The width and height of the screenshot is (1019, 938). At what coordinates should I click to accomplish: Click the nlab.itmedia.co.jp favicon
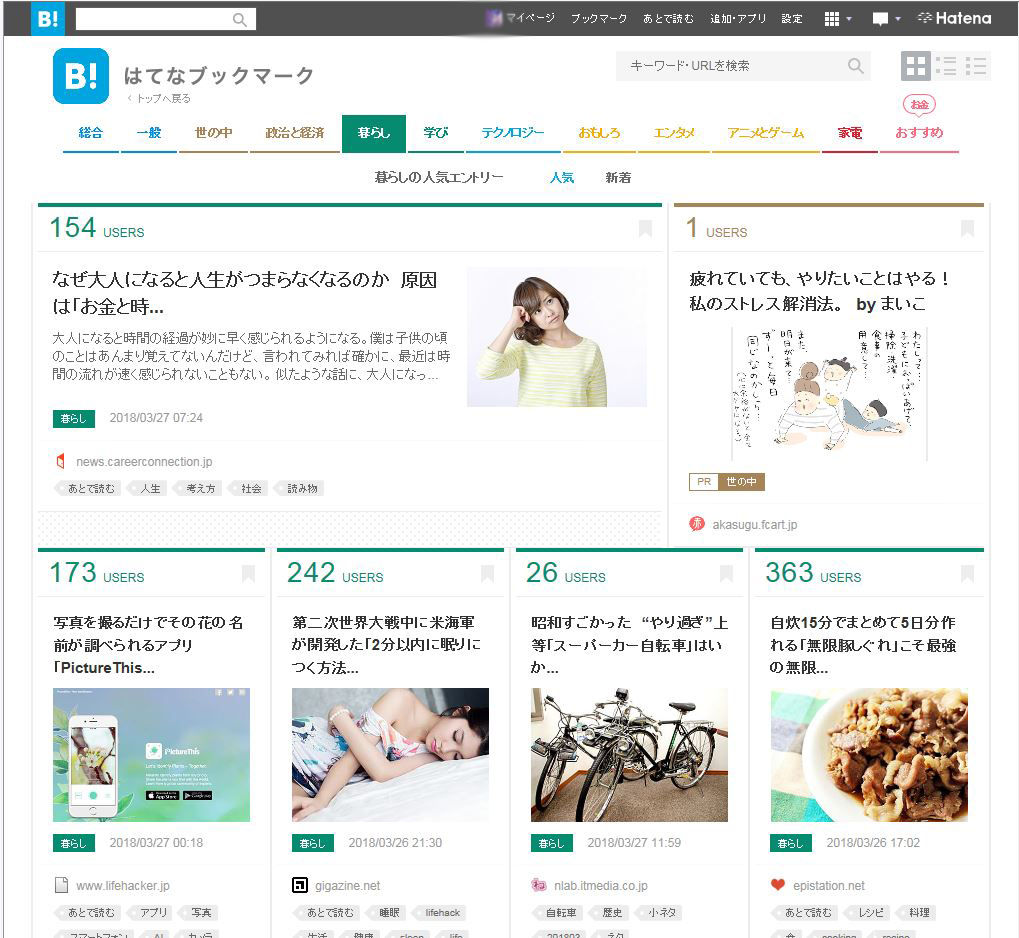click(539, 885)
